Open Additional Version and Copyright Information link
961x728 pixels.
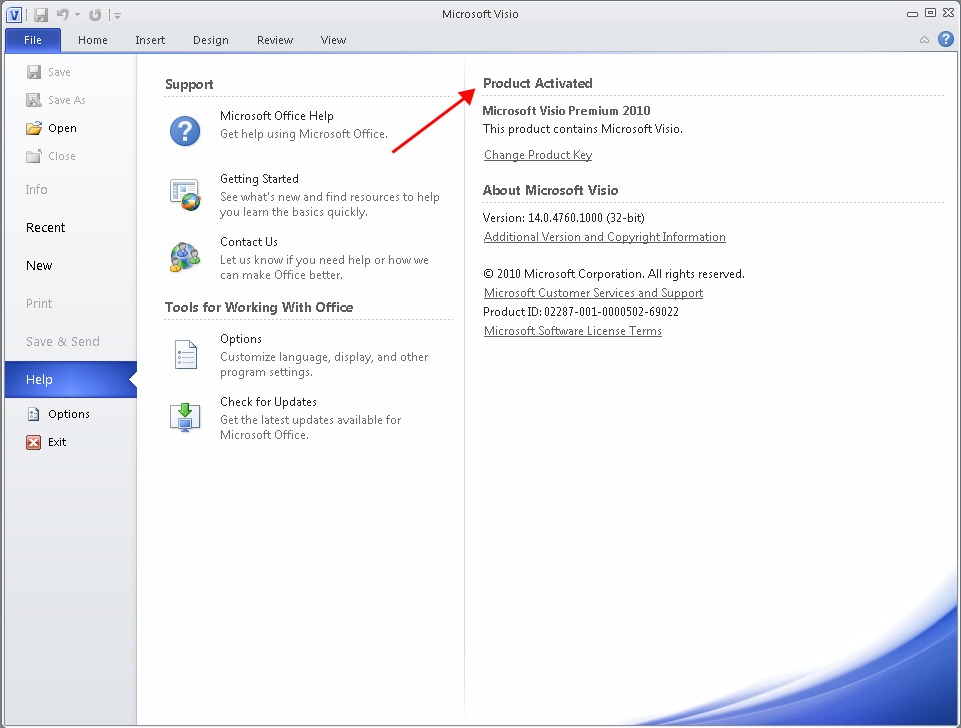coord(605,237)
